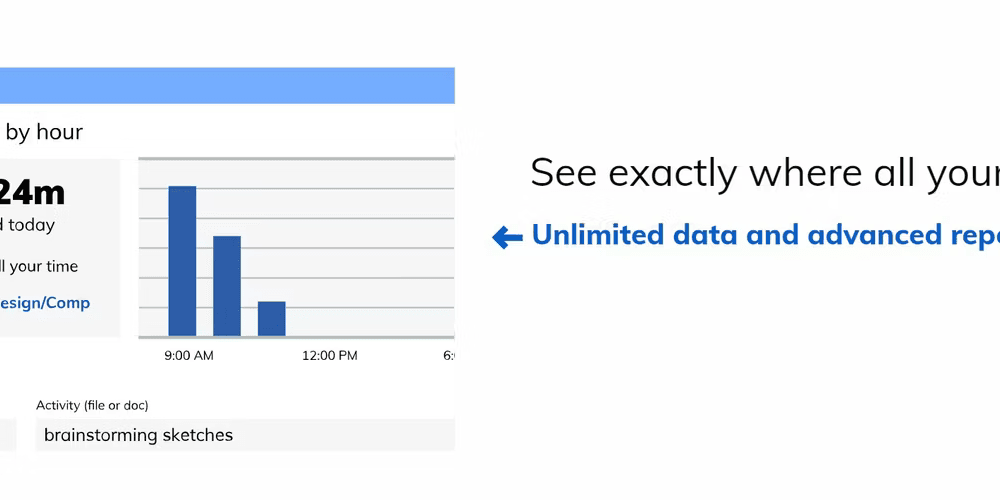Click the 'See exactly where all your' headline

(x=765, y=173)
